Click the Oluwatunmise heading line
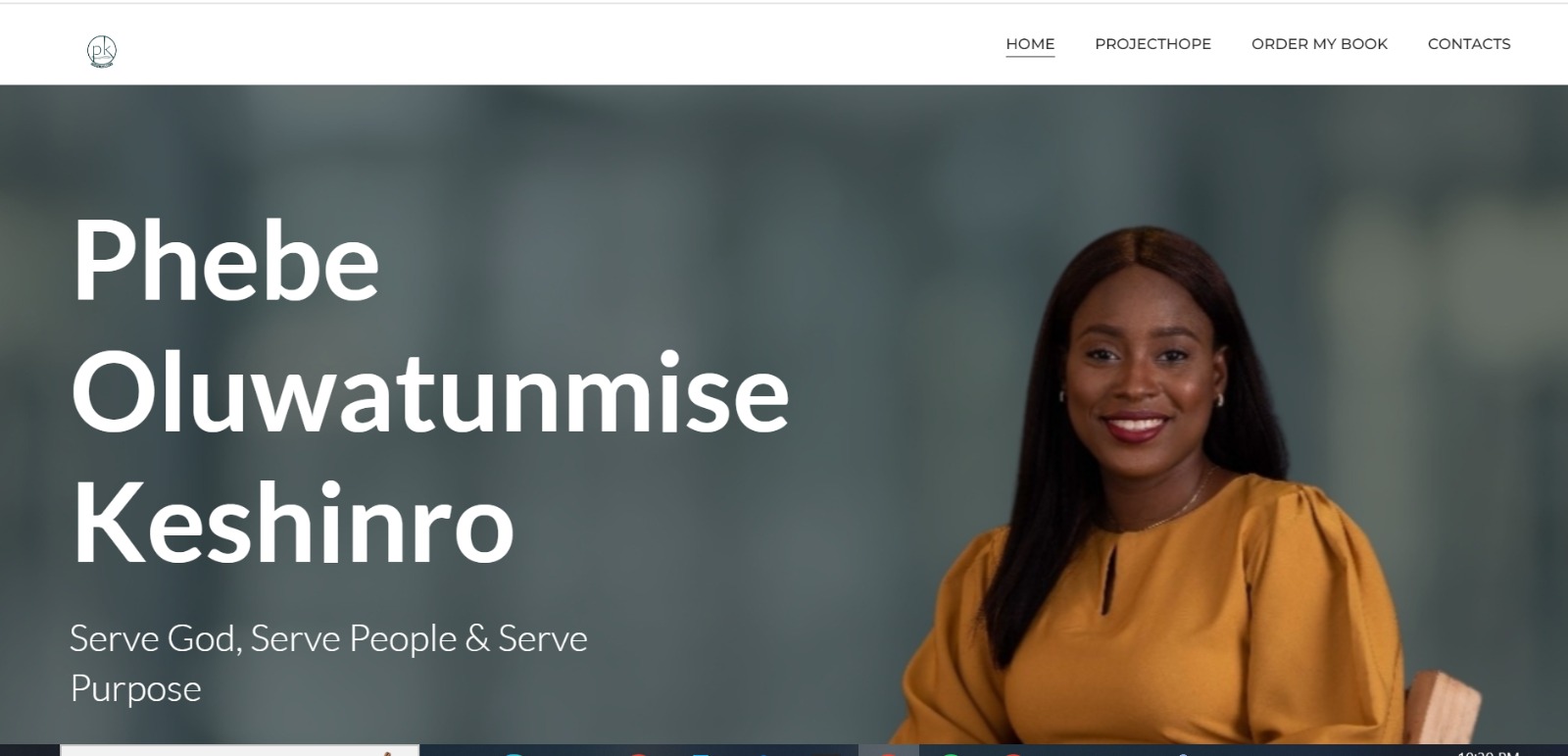1568x756 pixels. point(430,391)
